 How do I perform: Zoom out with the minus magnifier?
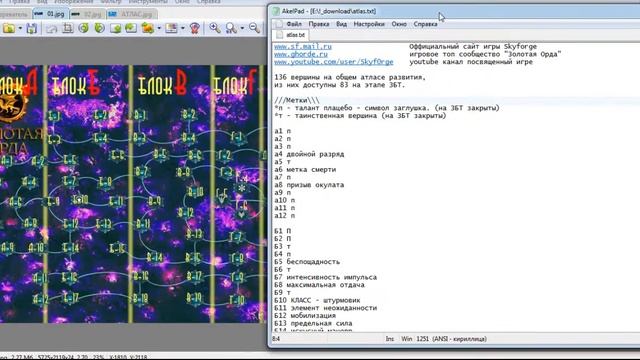tap(254, 28)
